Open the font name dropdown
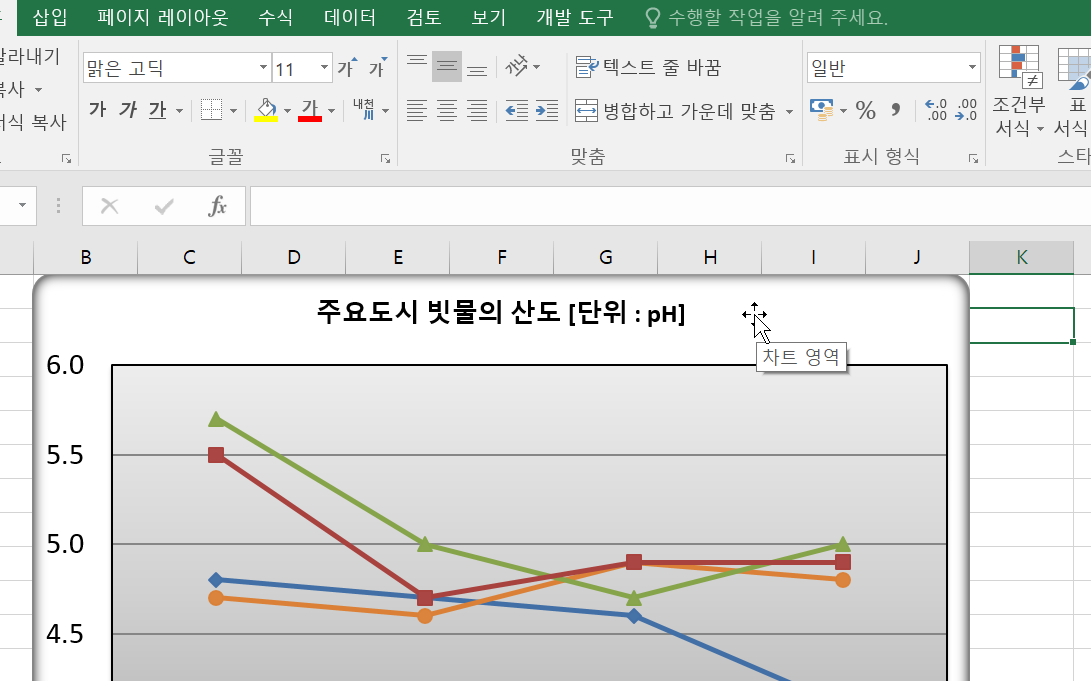1091x681 pixels. coord(263,68)
